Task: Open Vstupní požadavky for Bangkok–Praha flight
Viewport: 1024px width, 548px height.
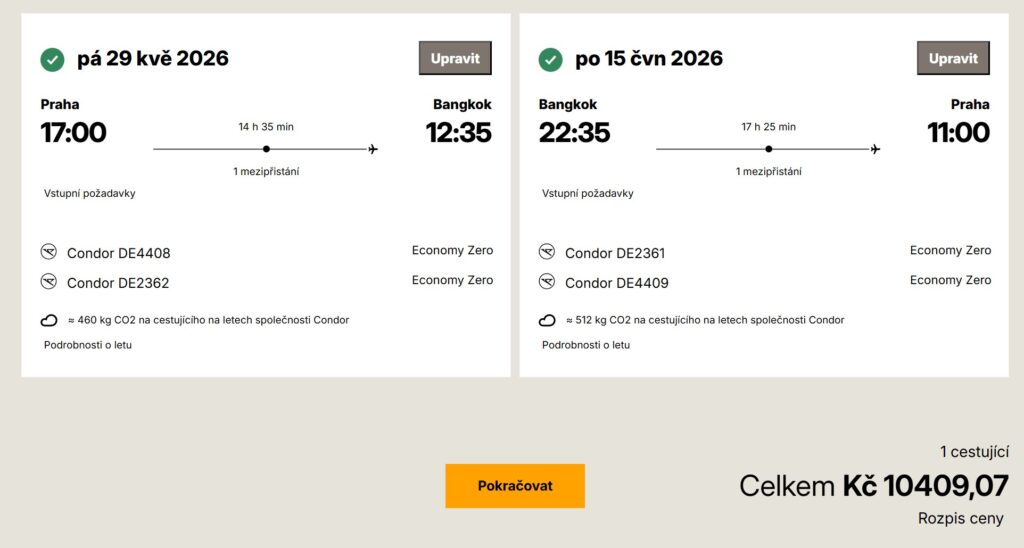Action: 588,194
